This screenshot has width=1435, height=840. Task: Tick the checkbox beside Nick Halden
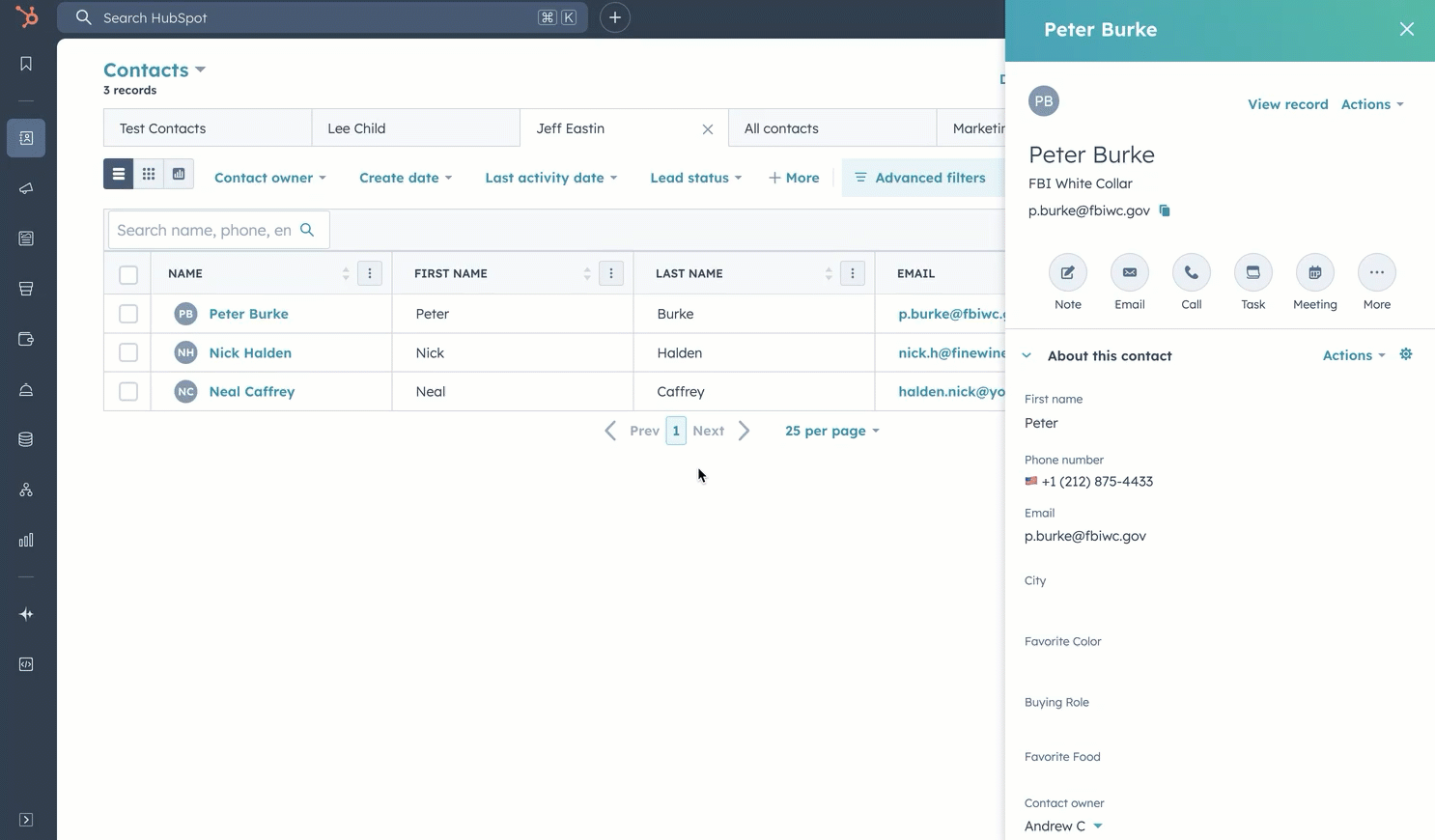(x=128, y=352)
